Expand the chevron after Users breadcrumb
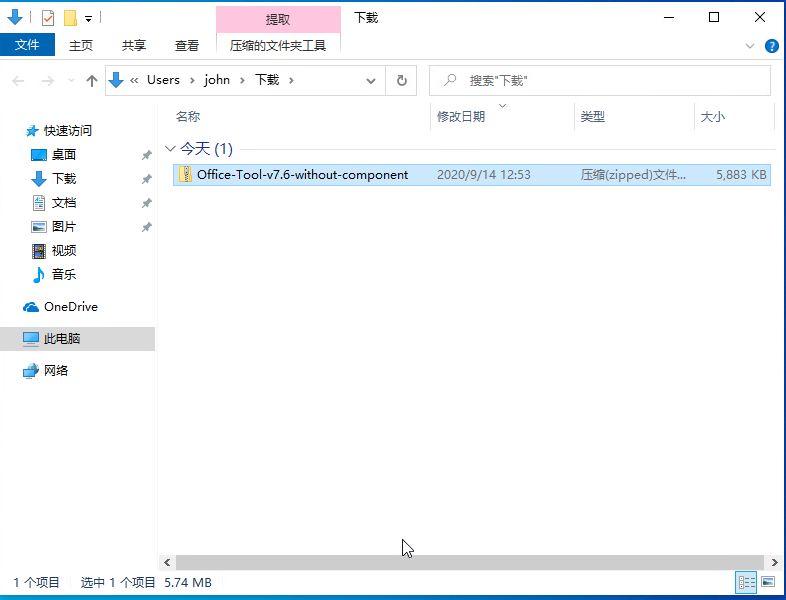The width and height of the screenshot is (786, 600). coord(192,80)
